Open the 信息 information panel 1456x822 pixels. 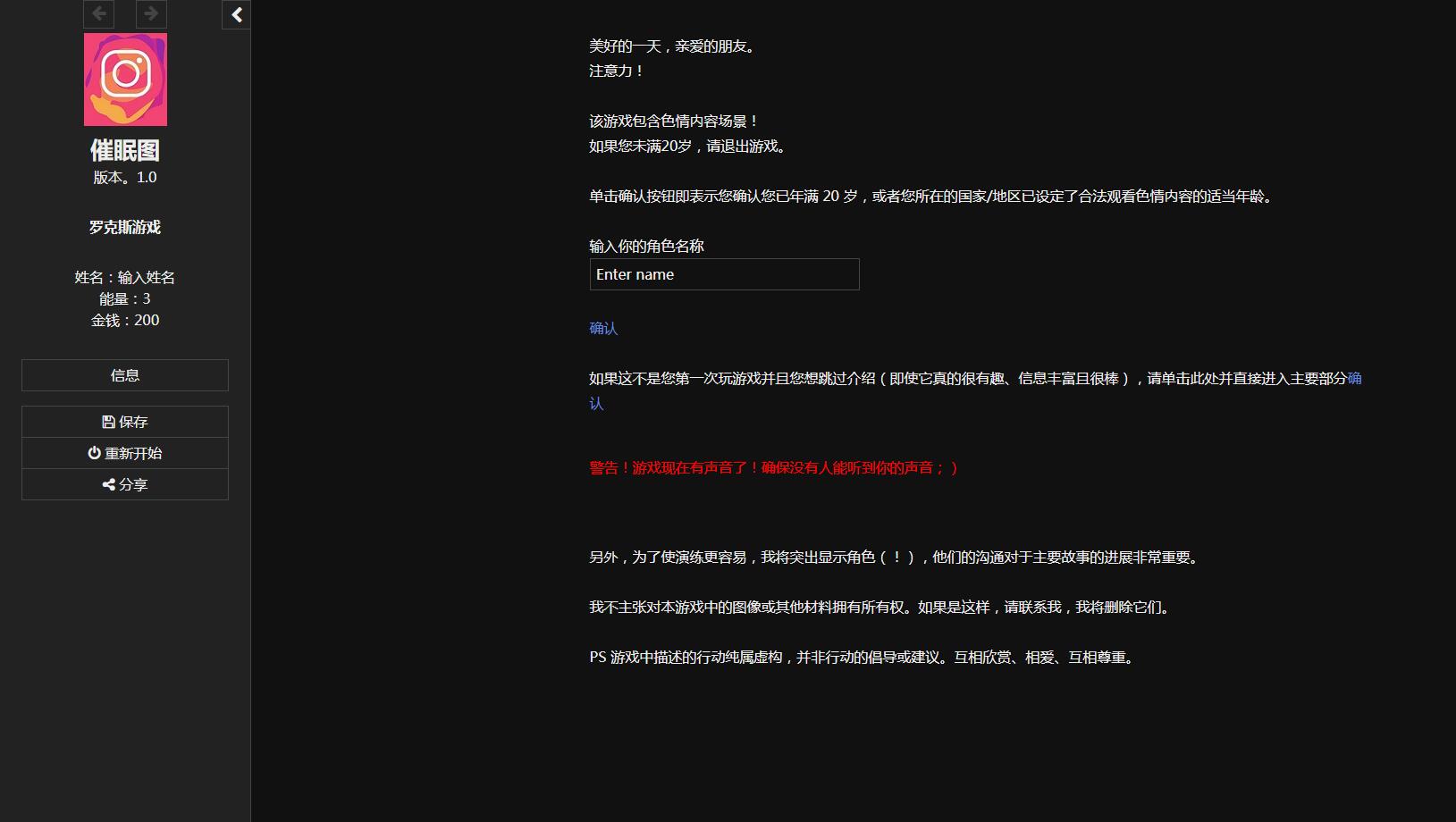124,374
